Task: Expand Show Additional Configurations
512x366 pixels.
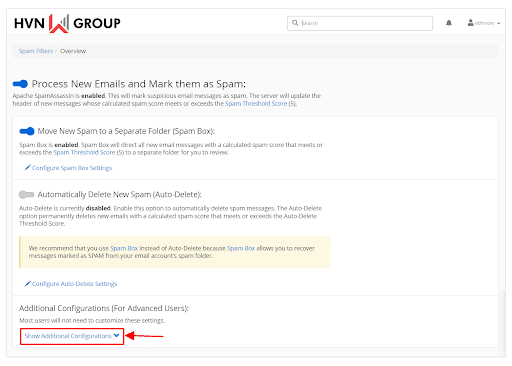Action: [x=72, y=336]
